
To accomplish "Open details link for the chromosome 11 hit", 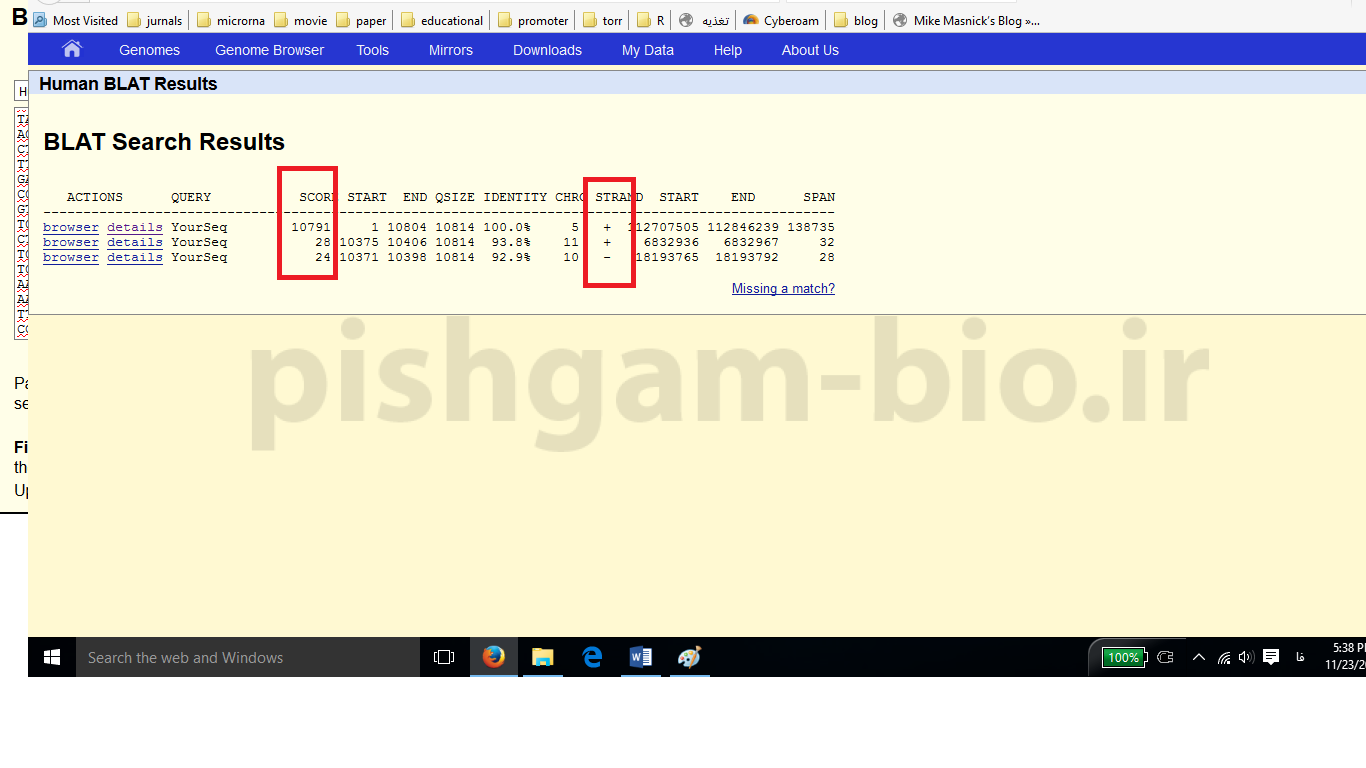I will (134, 242).
